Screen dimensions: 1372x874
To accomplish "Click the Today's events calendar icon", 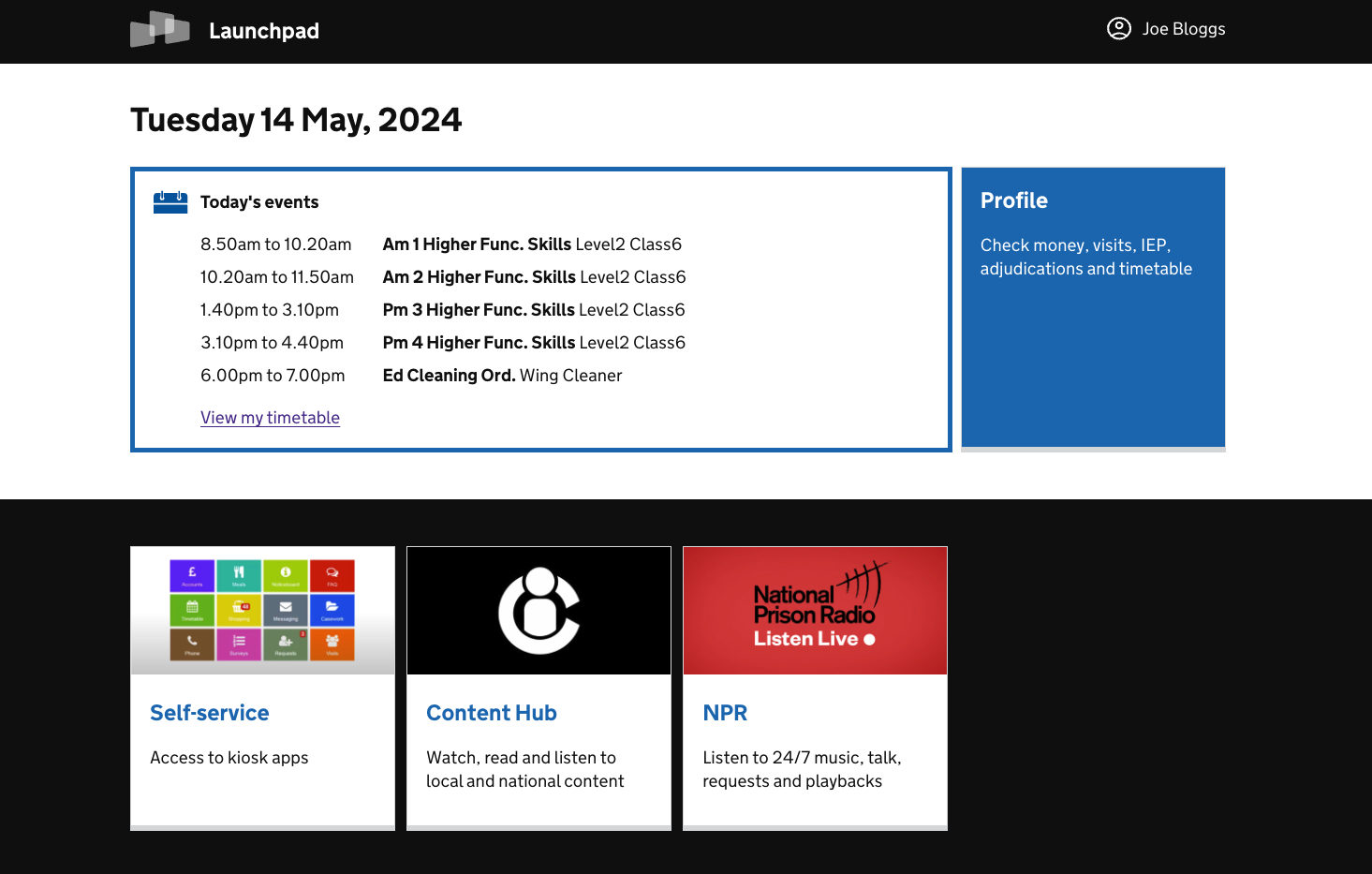I will [170, 201].
